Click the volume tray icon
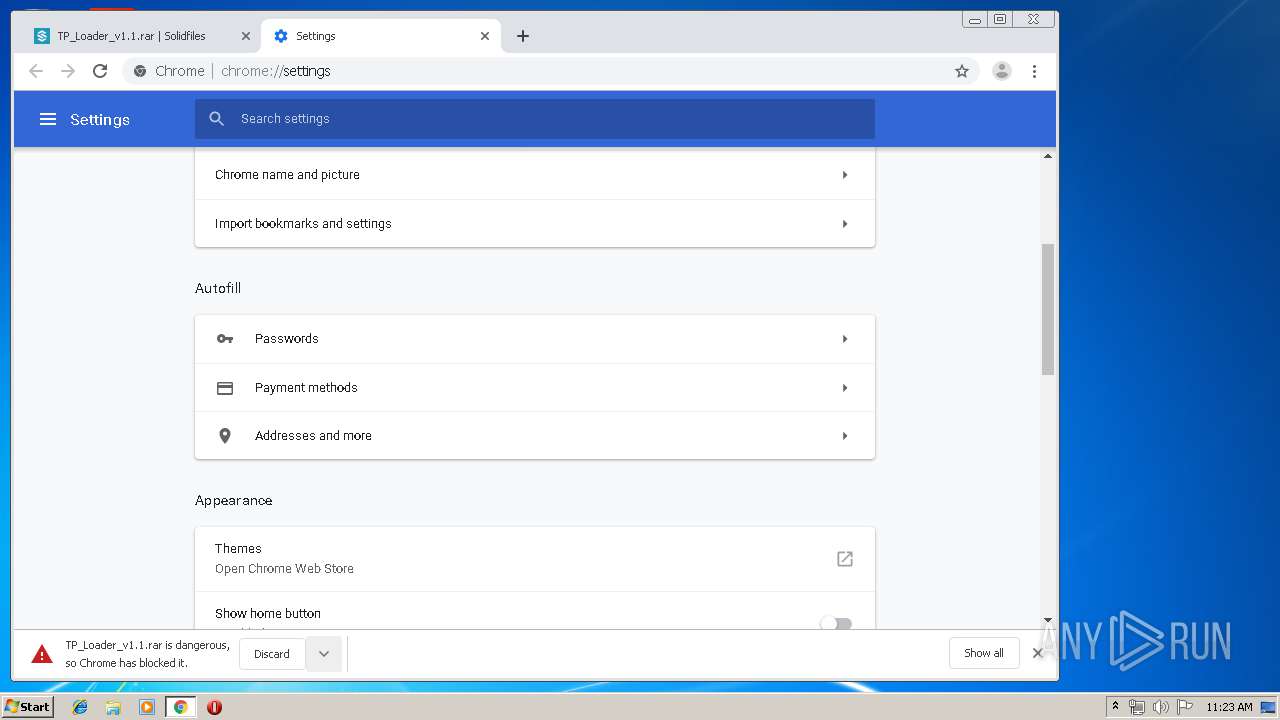This screenshot has width=1280, height=720. tap(1160, 707)
